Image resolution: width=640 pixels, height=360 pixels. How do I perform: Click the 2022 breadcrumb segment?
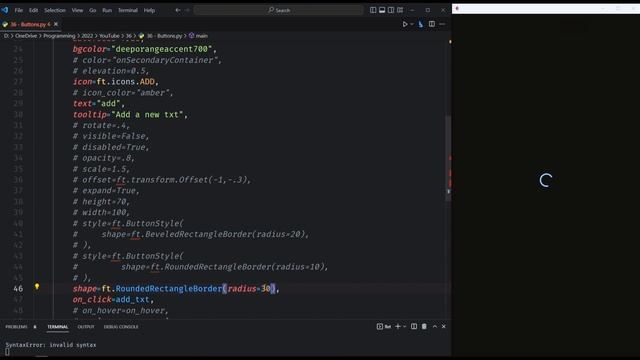pyautogui.click(x=87, y=36)
